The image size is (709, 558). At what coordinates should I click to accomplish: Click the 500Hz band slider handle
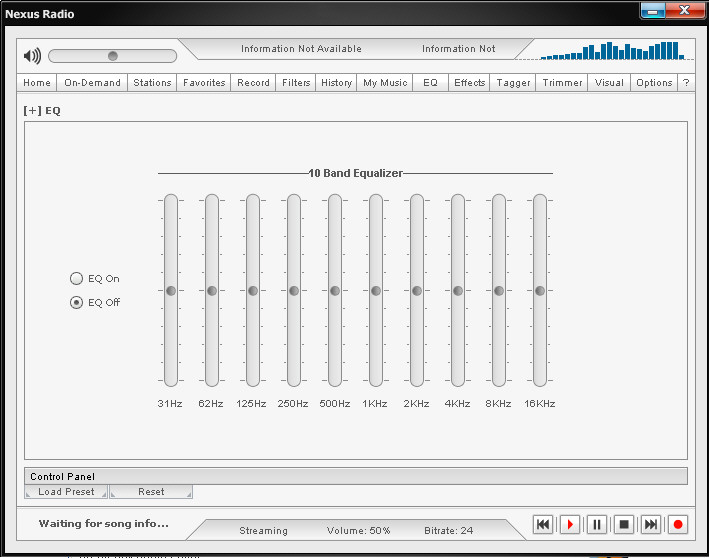(335, 291)
